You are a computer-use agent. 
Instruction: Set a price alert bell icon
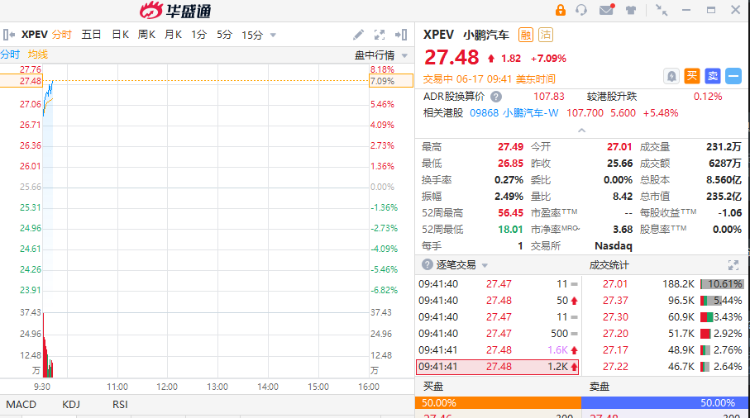coord(672,76)
